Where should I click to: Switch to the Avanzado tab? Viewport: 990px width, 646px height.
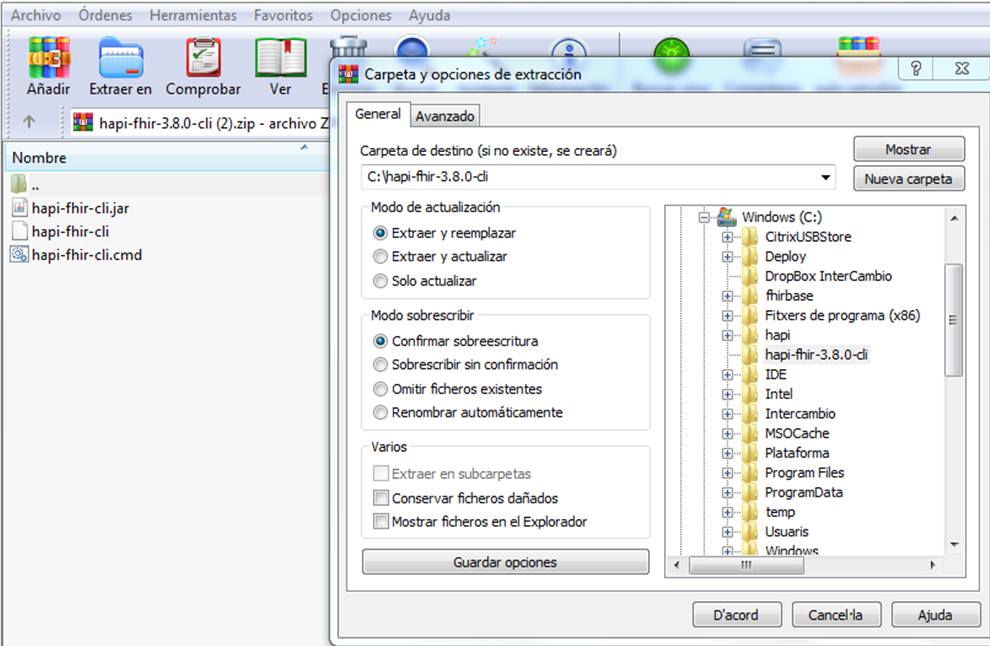pyautogui.click(x=445, y=116)
